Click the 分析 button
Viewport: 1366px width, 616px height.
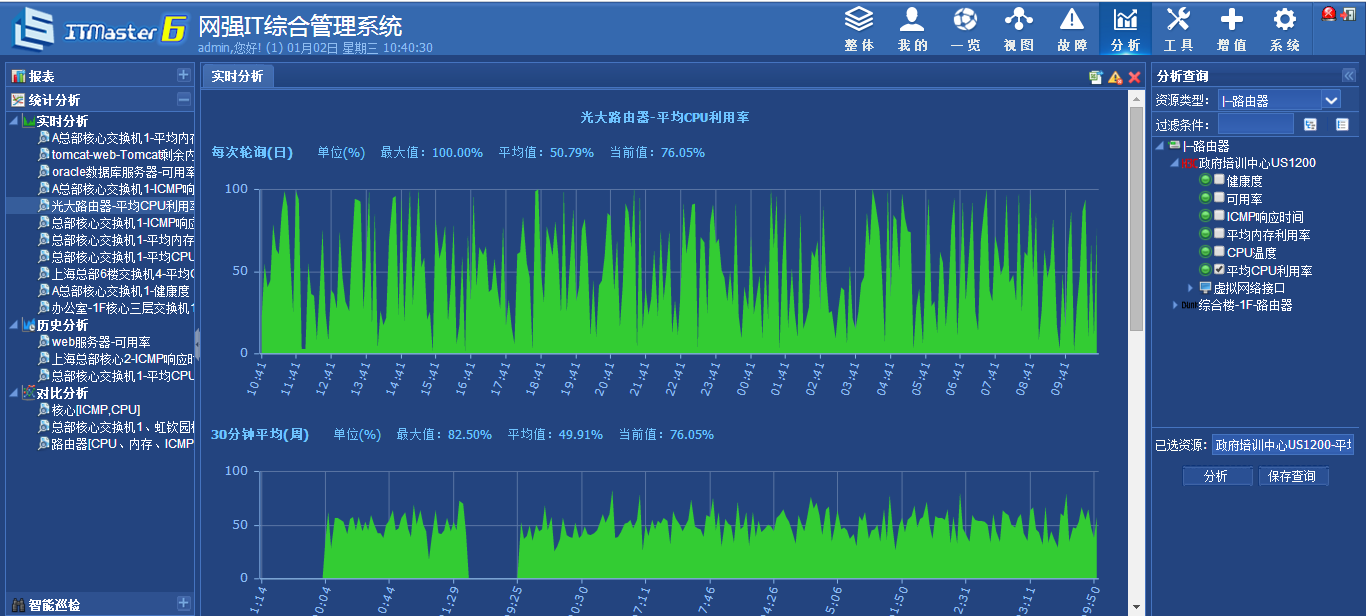[1216, 477]
